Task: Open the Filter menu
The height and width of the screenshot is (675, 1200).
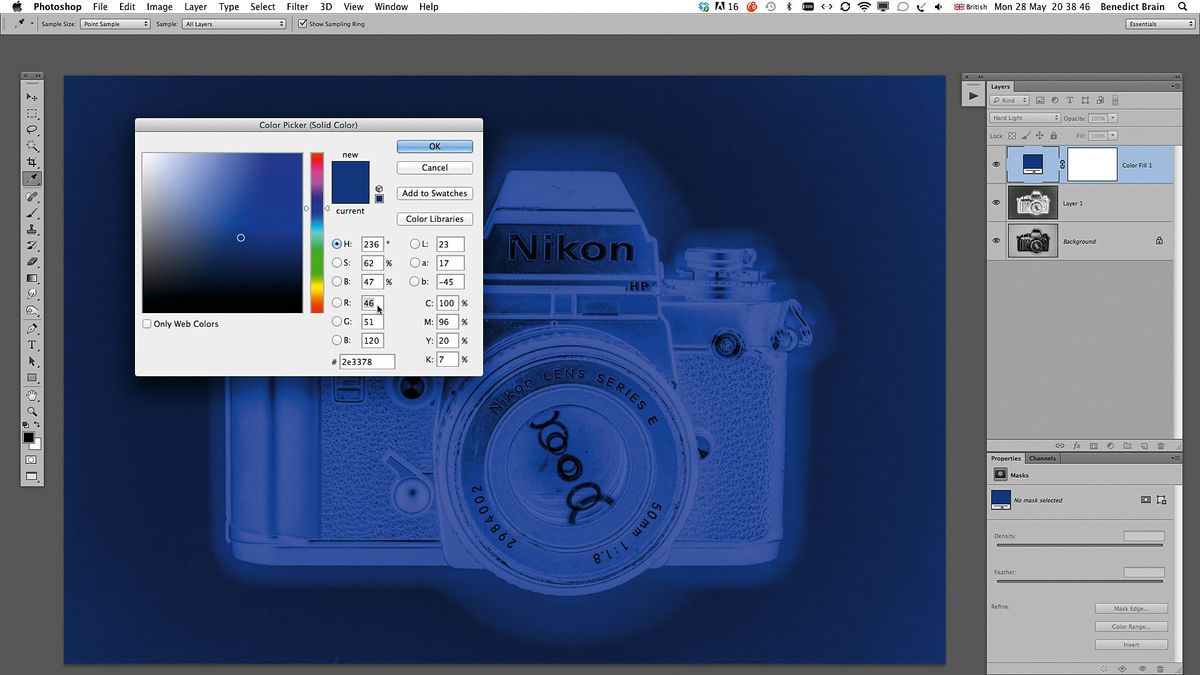Action: tap(297, 7)
